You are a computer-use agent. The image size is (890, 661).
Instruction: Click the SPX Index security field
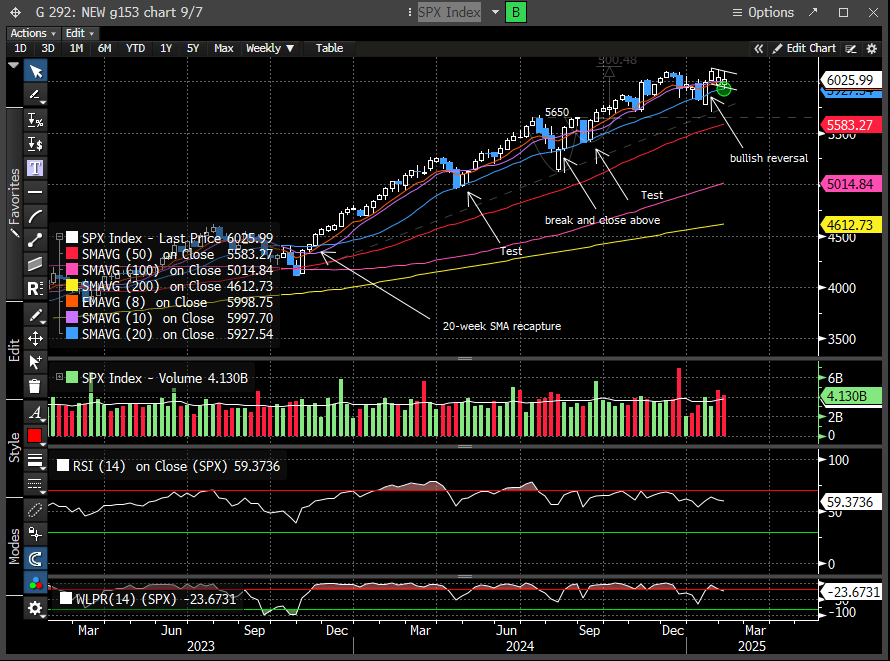(449, 12)
